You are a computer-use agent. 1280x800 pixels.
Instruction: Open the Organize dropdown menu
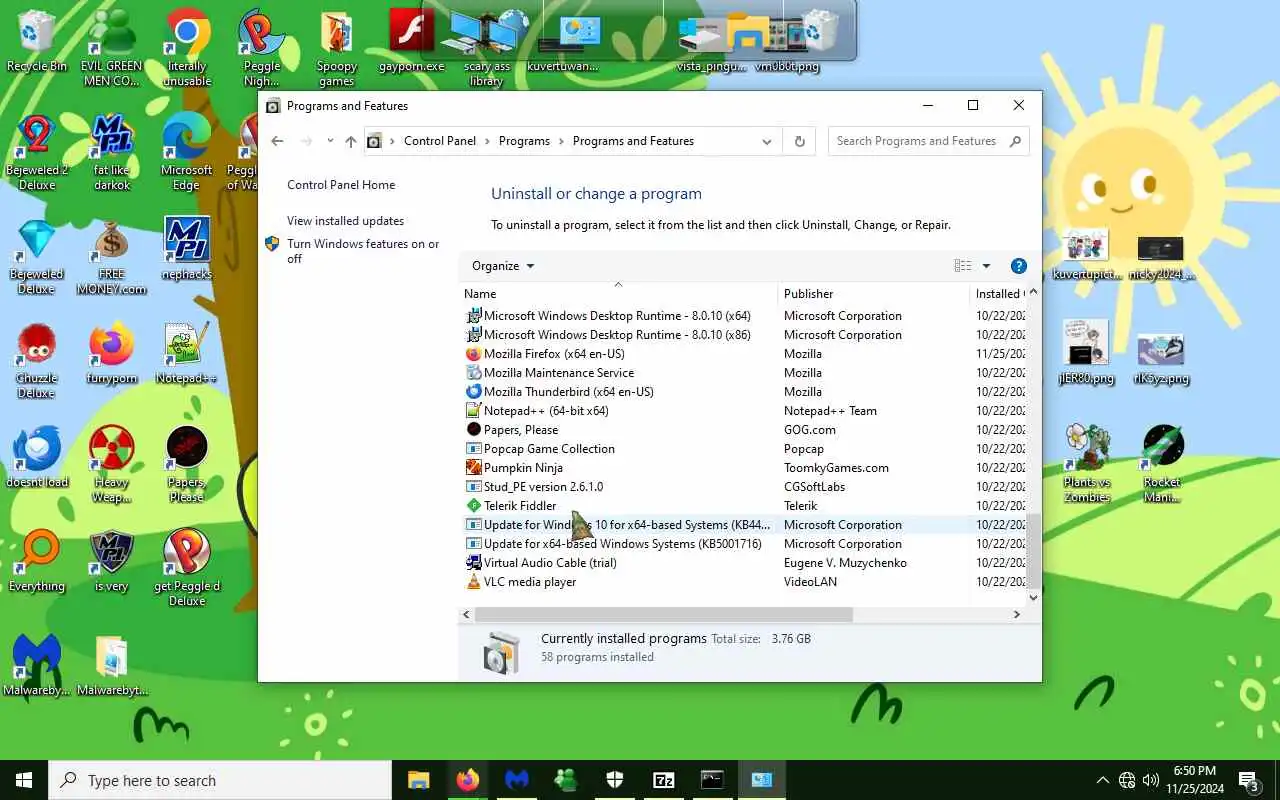503,266
